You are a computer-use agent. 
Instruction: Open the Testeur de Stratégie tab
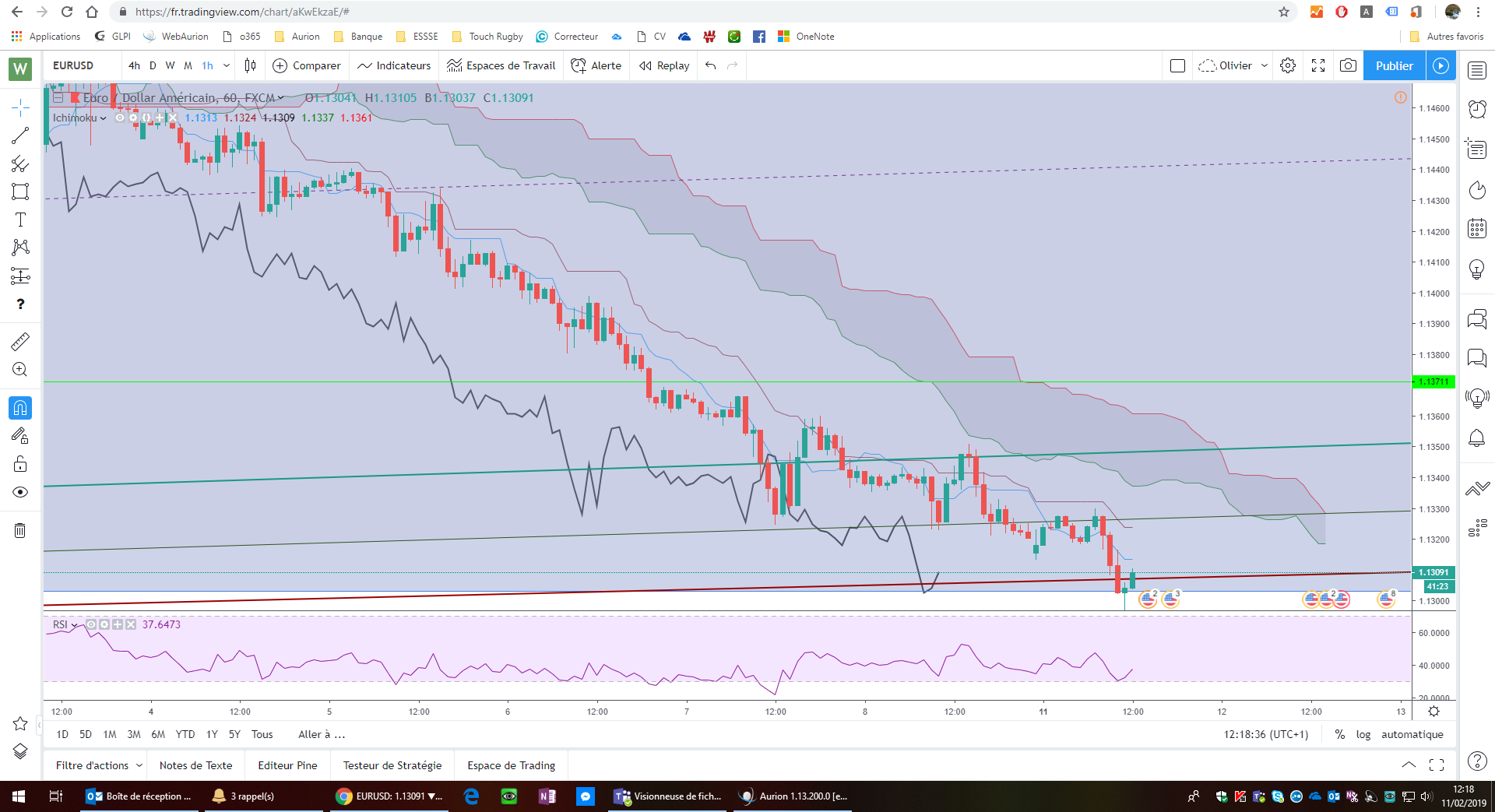tap(392, 765)
